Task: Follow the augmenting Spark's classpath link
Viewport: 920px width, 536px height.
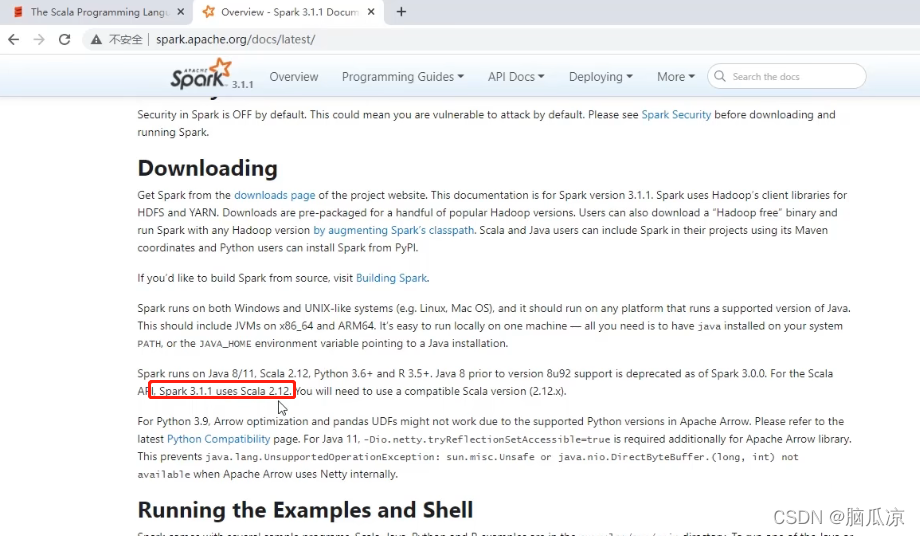Action: (x=393, y=230)
